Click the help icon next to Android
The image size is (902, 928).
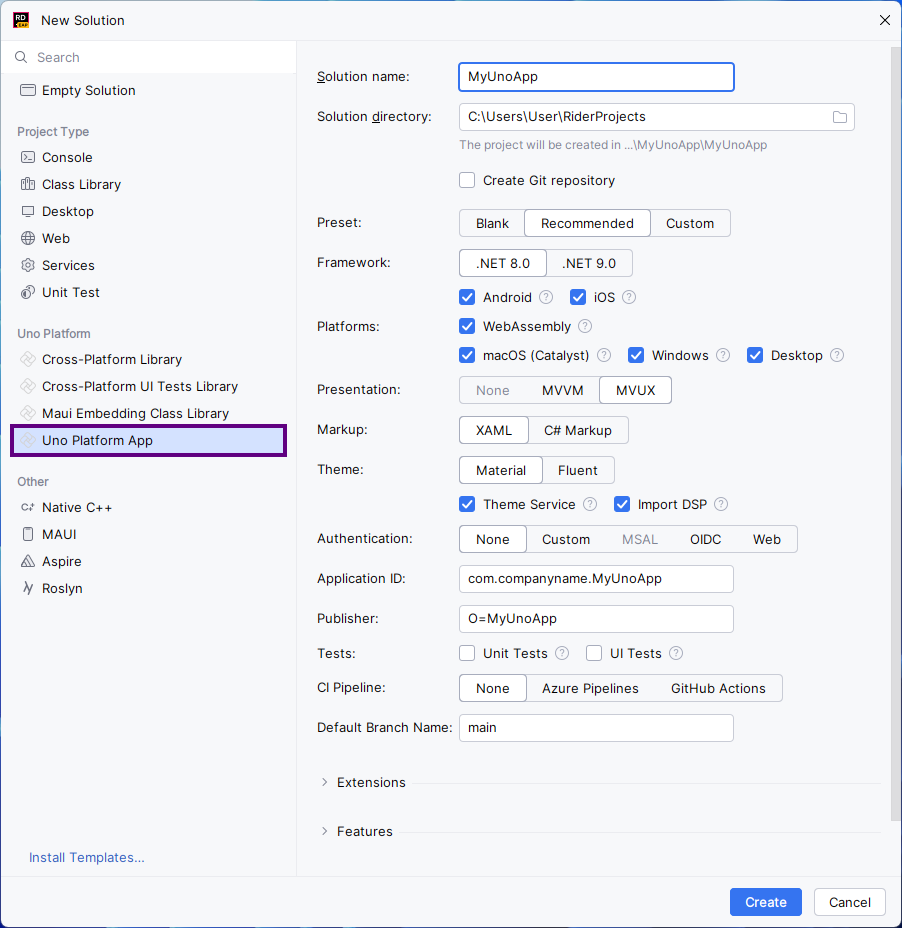click(x=546, y=297)
